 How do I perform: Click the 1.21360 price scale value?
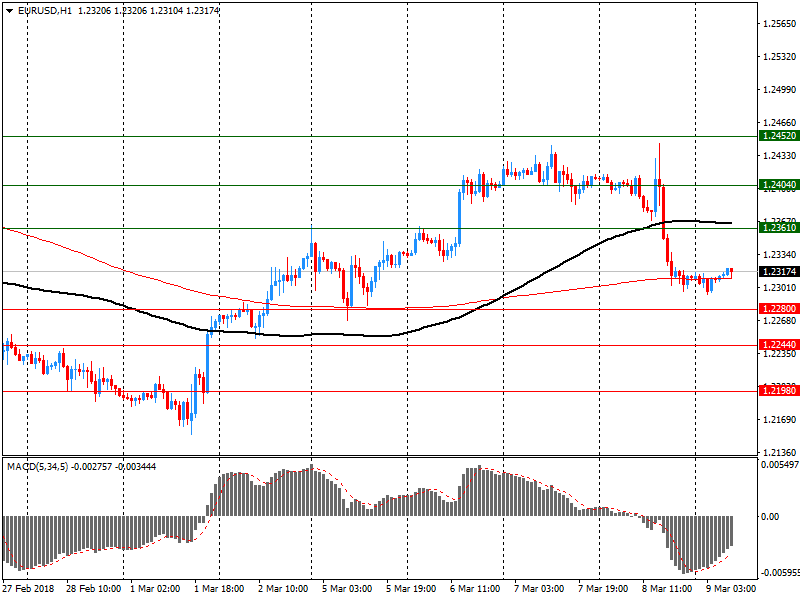pyautogui.click(x=780, y=453)
